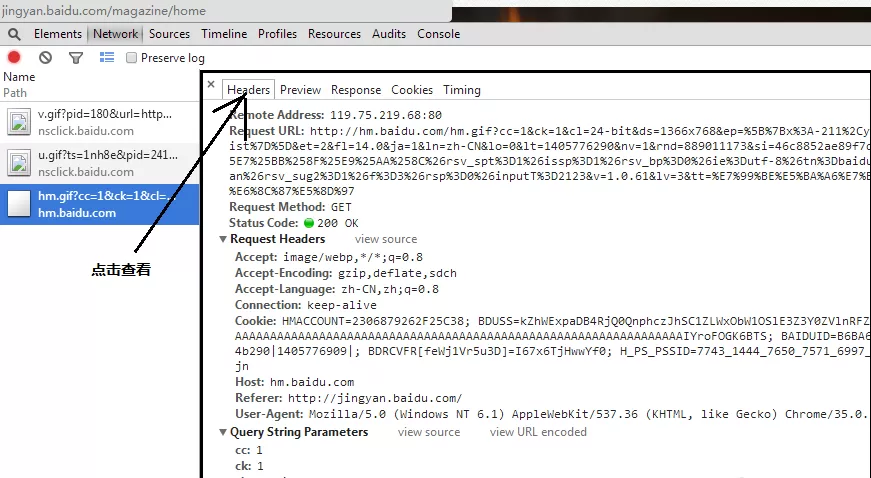
Task: Click the browser address bar jingyan.baidu.com URL
Action: coord(103,11)
